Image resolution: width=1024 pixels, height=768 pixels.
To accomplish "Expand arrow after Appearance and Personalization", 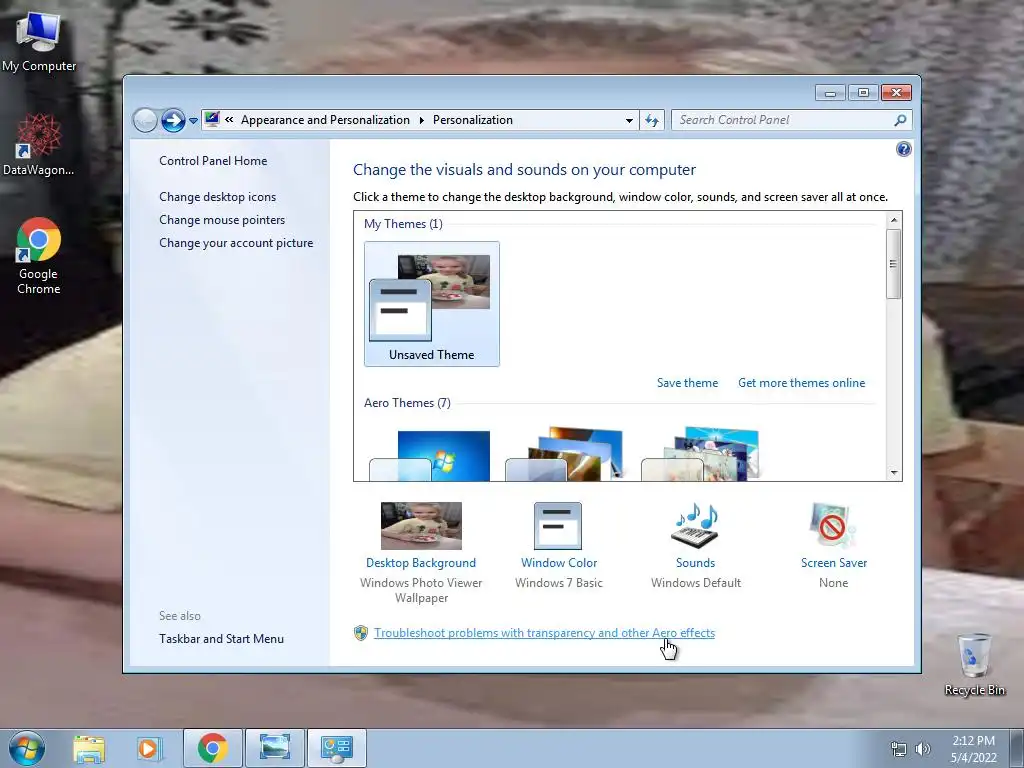I will click(421, 120).
